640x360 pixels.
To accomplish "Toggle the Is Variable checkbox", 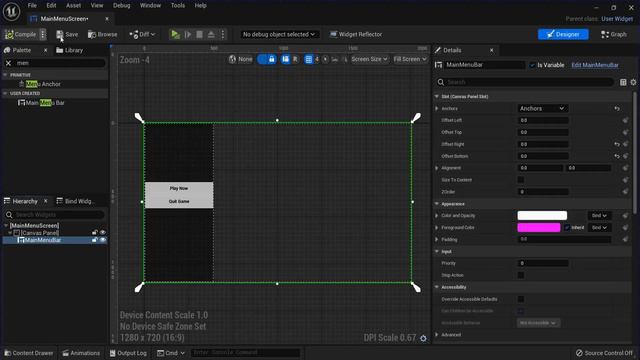I will [x=532, y=65].
